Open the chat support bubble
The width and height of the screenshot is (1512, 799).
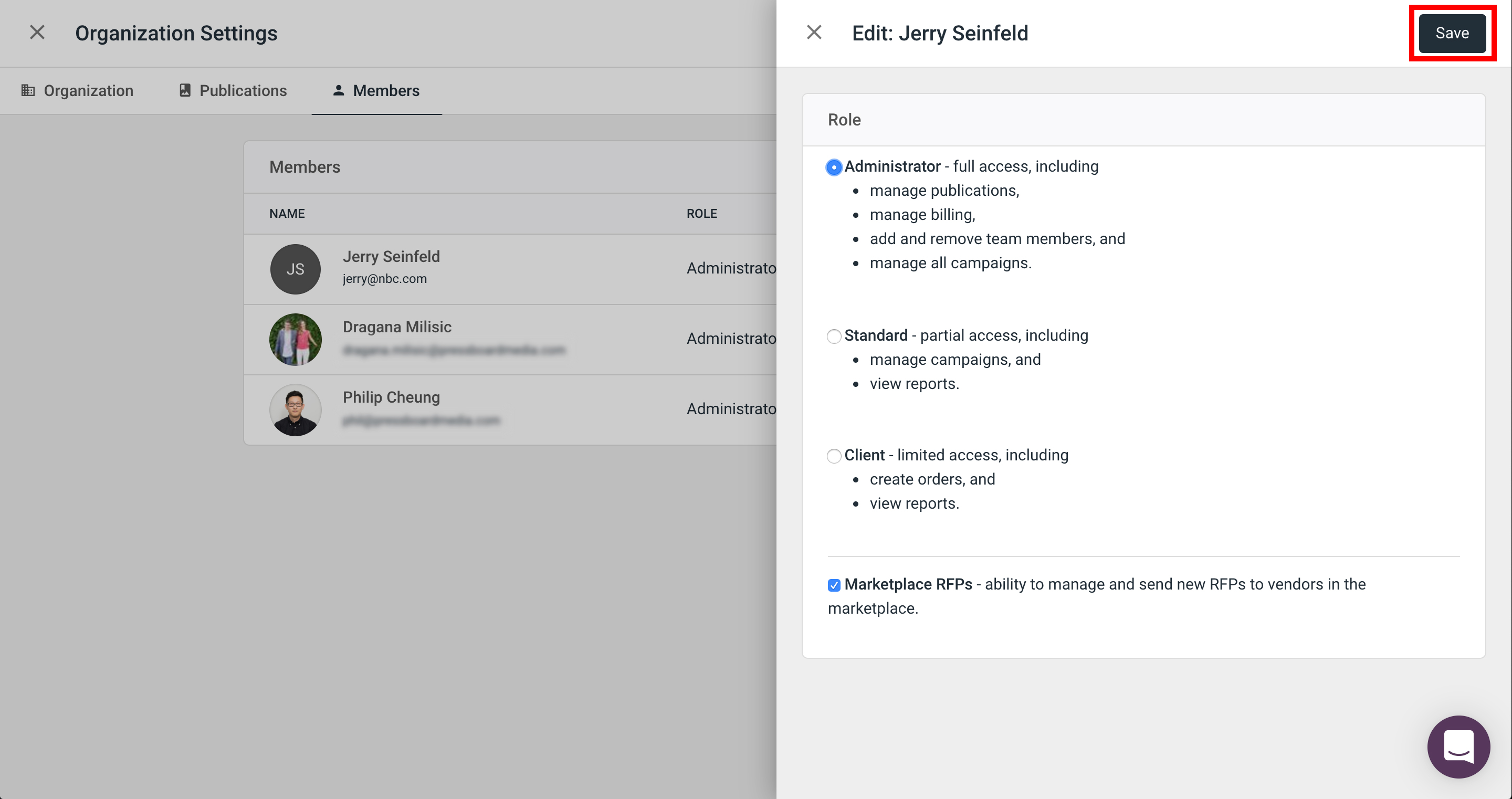[1458, 747]
